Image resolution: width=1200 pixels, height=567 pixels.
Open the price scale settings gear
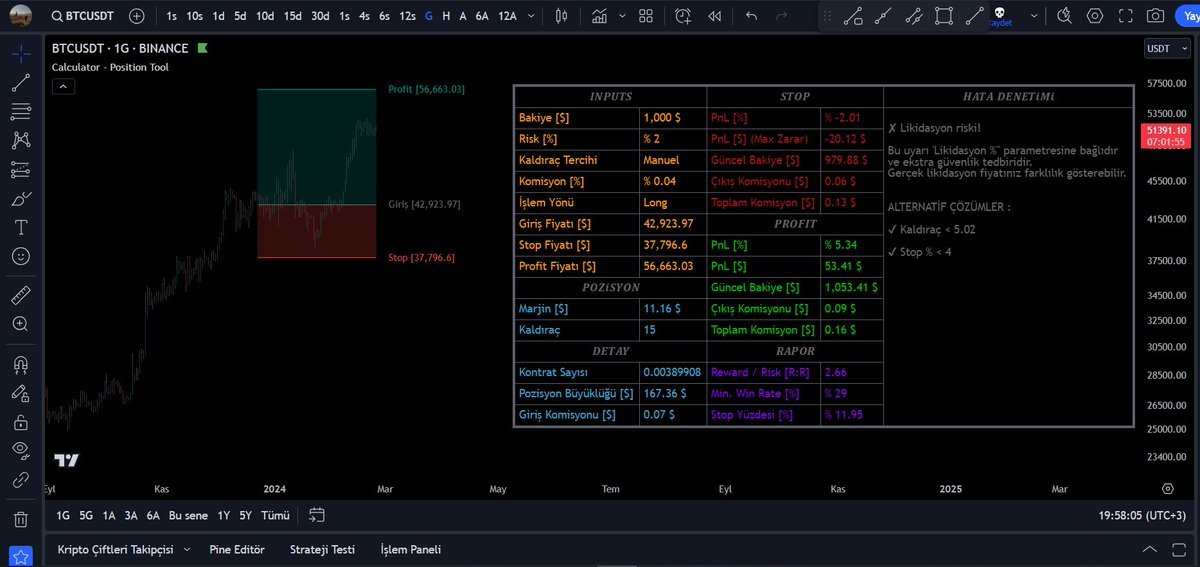click(1167, 488)
